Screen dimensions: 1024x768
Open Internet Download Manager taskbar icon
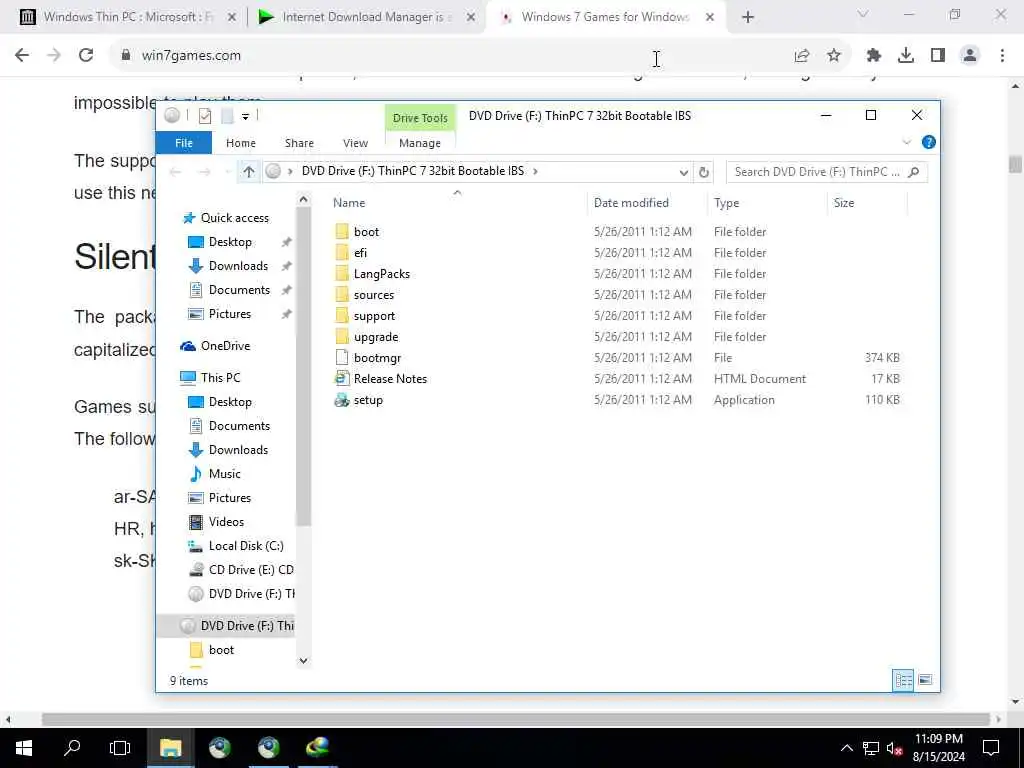[317, 748]
